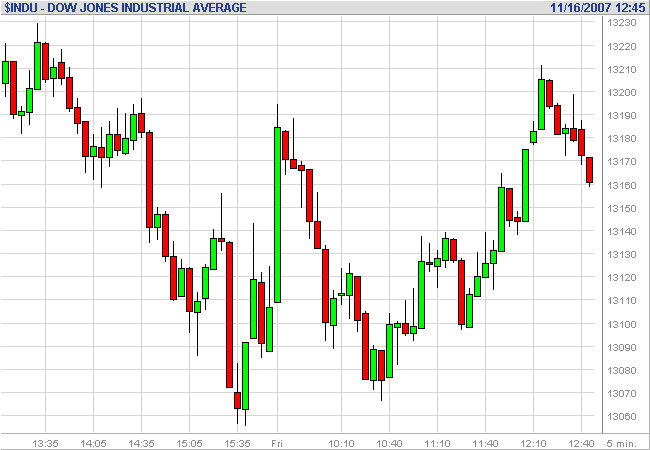
Task: Select the 15:05 time label
Action: (189, 444)
